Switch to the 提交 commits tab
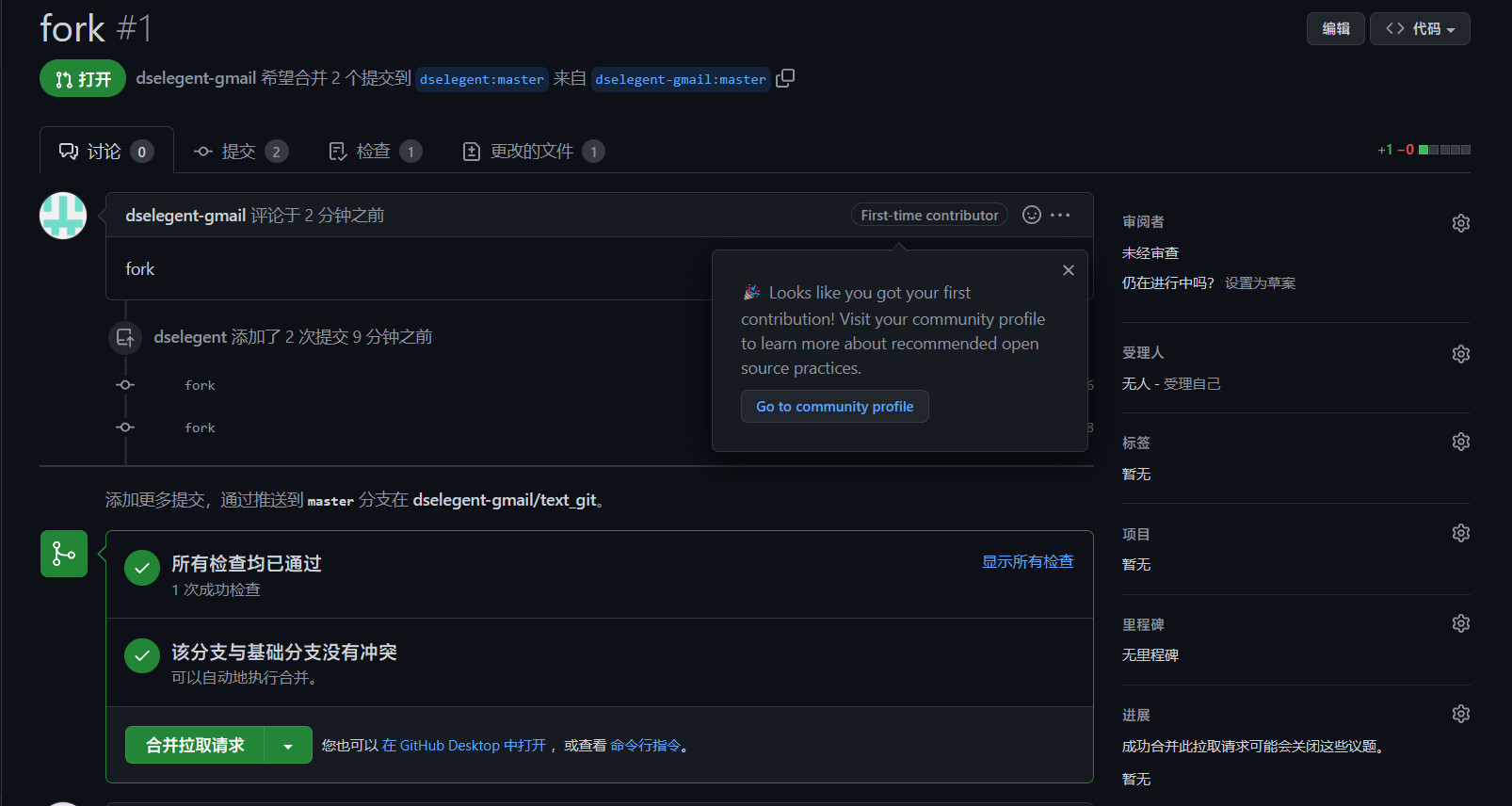This screenshot has height=806, width=1512. 241,151
